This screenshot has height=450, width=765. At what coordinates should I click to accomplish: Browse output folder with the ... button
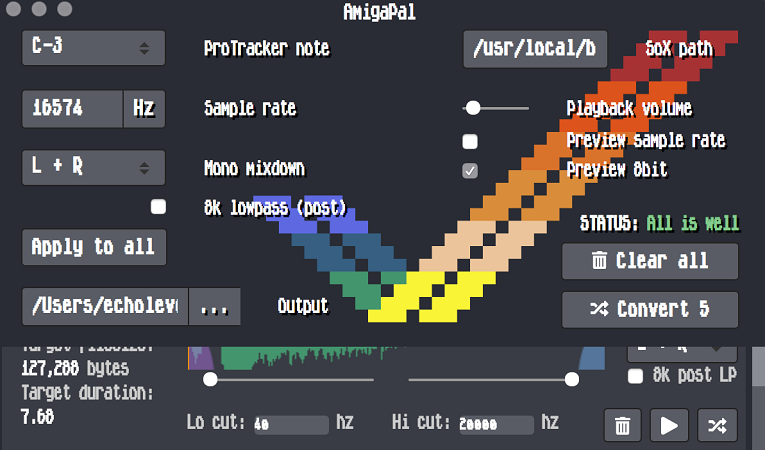[x=215, y=307]
